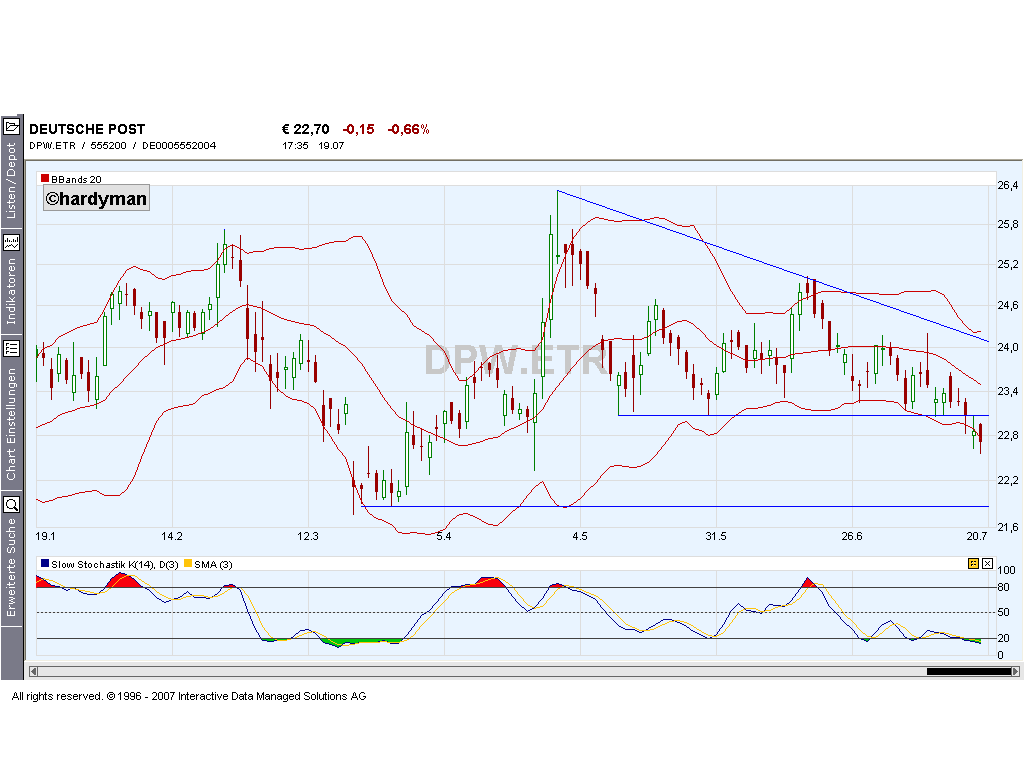Select the chart page icon atop the sidebar
The image size is (1024, 768).
tap(13, 124)
